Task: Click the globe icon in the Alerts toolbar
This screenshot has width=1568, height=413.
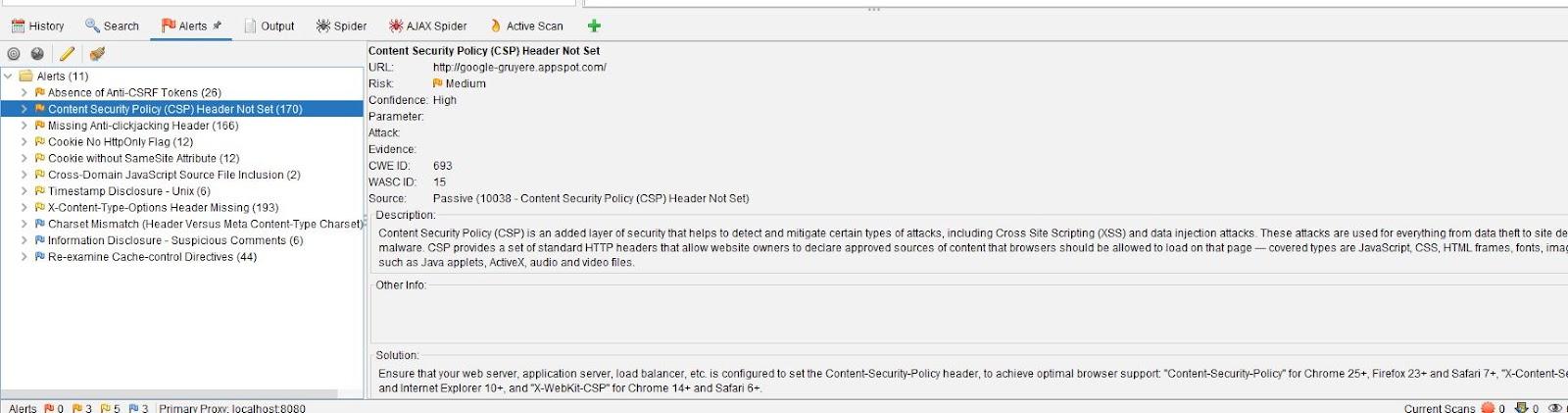Action: click(37, 54)
